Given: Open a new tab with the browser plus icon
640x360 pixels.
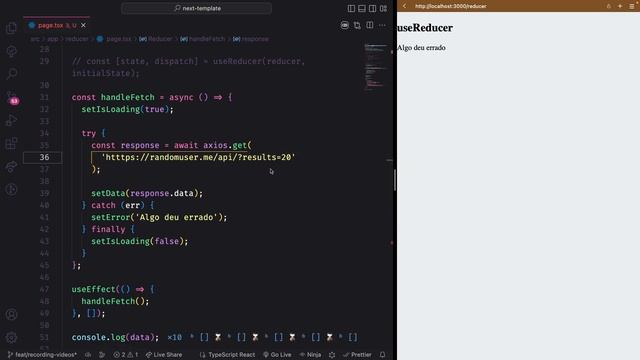Looking at the screenshot, I should (620, 6).
